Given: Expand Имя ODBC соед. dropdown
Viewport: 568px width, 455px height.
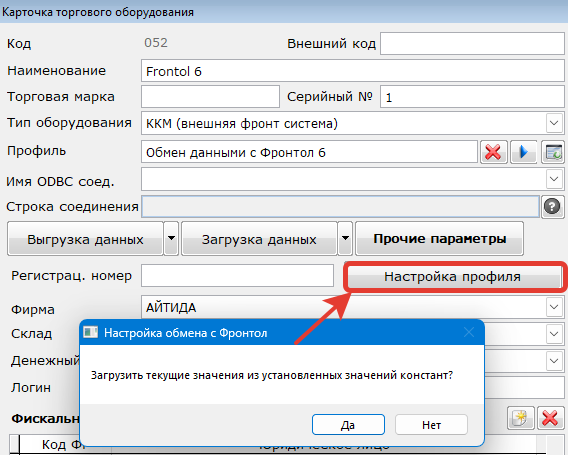Looking at the screenshot, I should (x=554, y=179).
